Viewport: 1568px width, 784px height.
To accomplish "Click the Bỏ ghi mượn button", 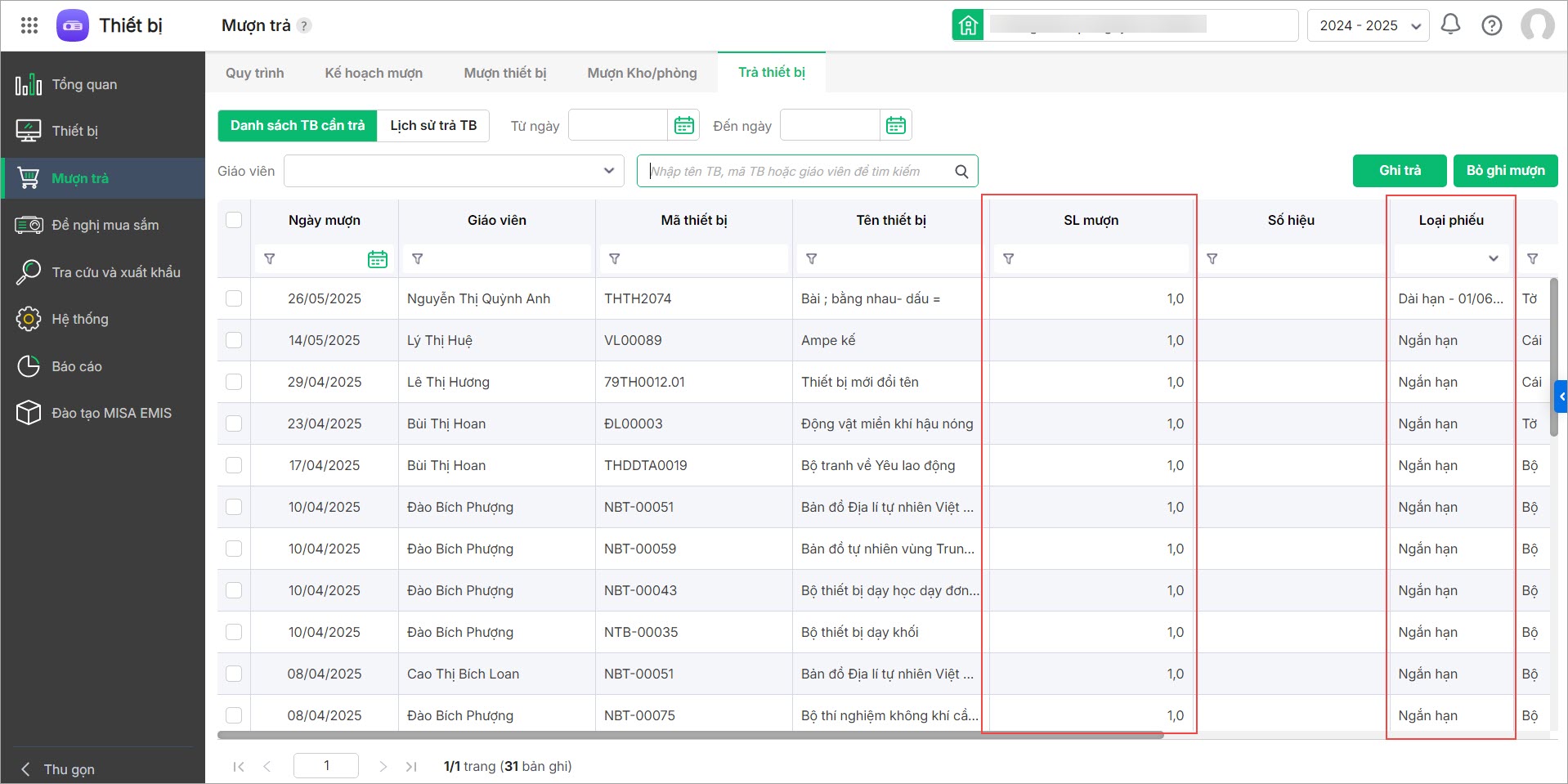I will (1505, 171).
